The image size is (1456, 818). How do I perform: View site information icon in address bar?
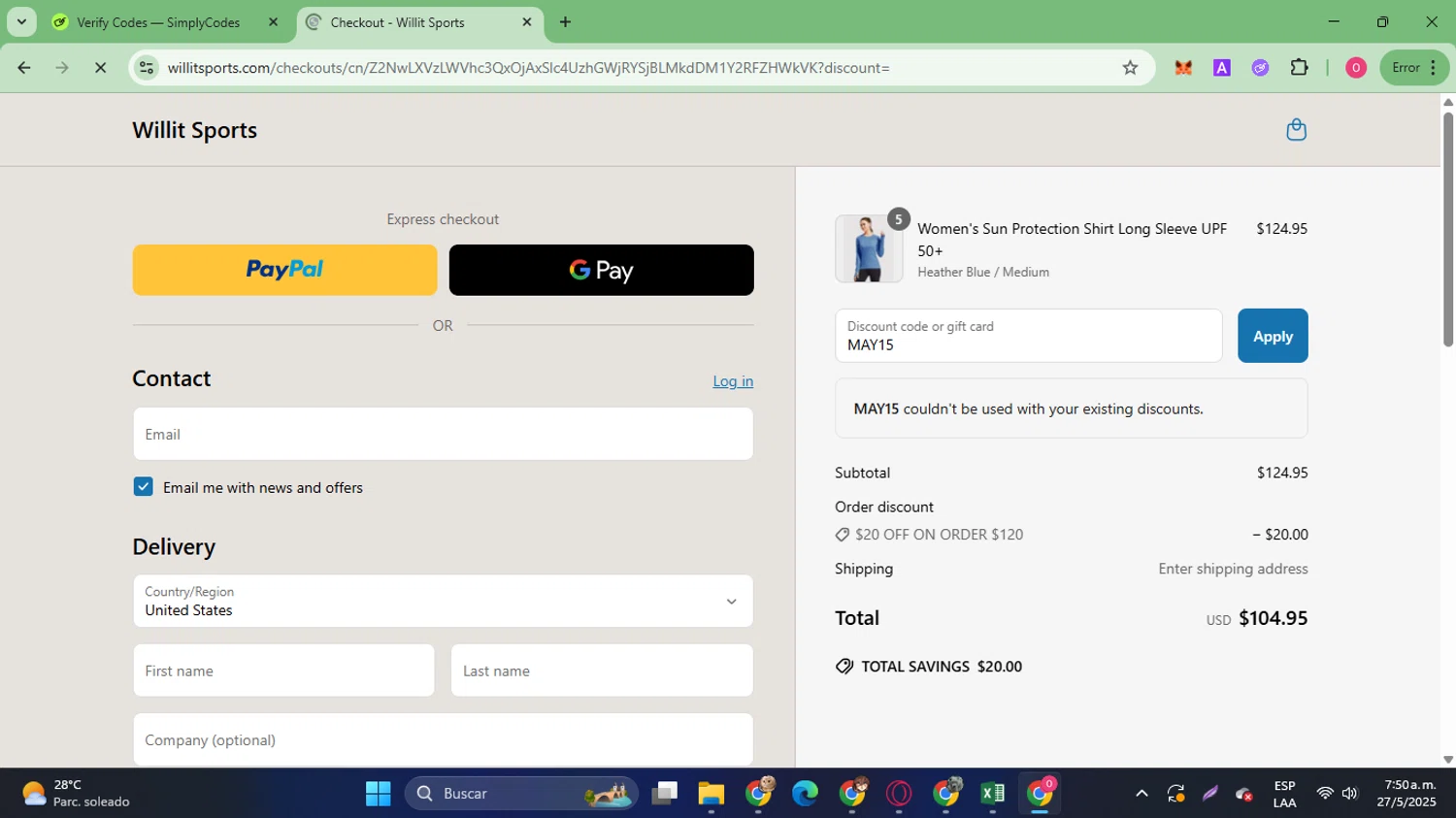tap(147, 68)
